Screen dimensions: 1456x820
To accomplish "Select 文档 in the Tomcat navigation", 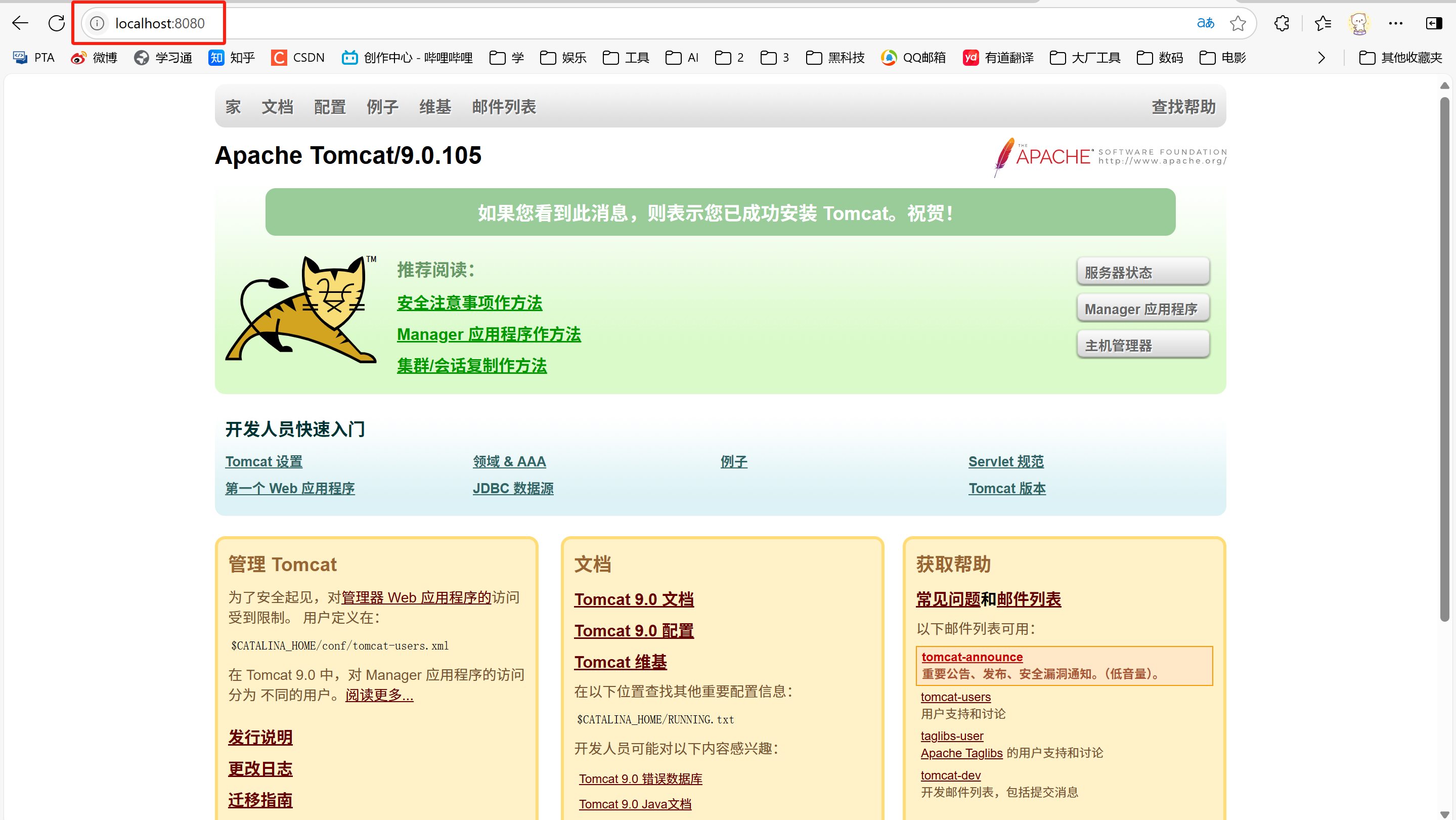I will 277,107.
